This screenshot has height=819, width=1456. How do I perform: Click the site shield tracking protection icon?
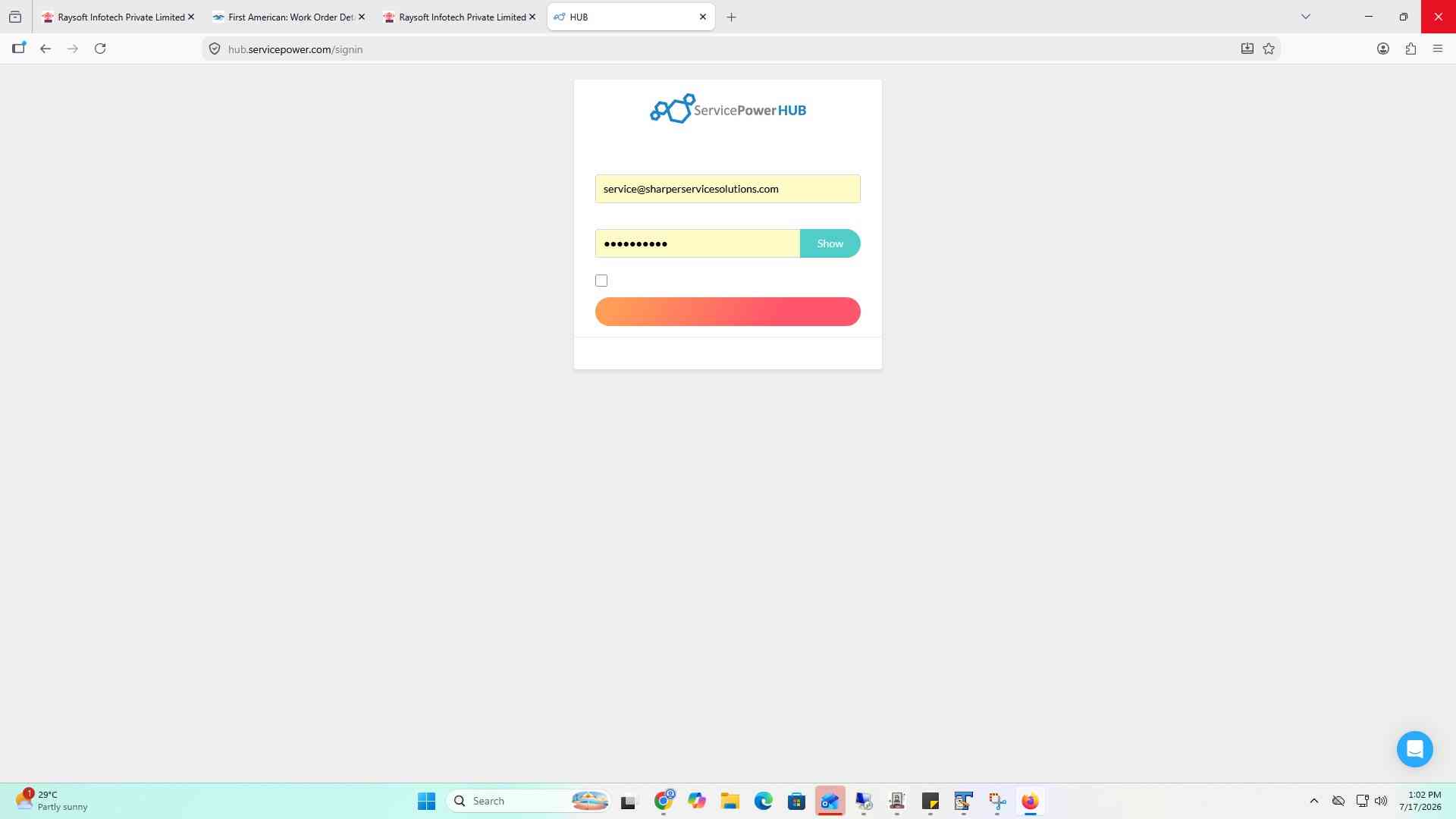[215, 49]
